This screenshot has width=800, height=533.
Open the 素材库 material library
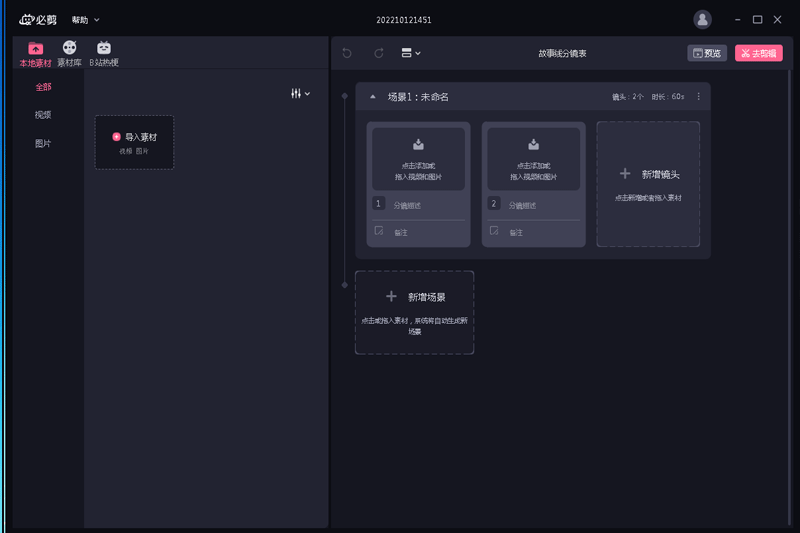tap(69, 54)
